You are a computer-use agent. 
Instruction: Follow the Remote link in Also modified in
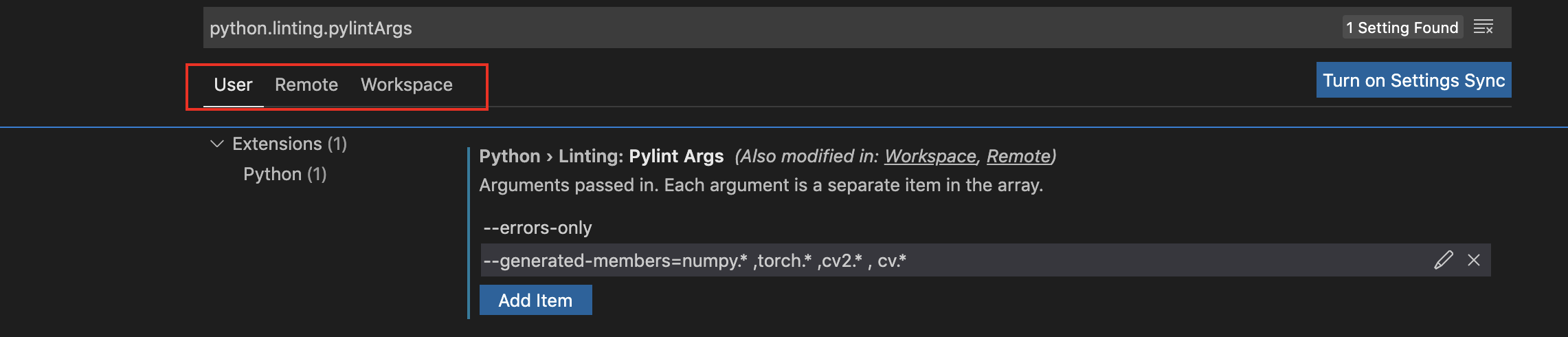click(1018, 156)
